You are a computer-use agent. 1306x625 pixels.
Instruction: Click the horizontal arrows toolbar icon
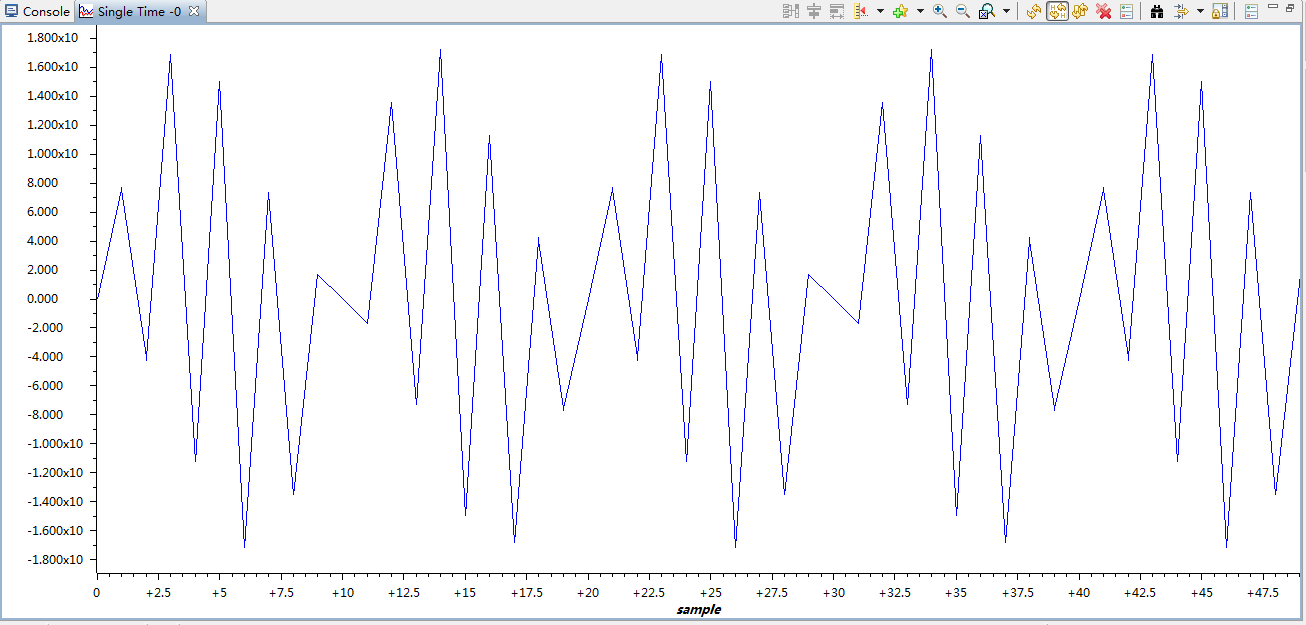pyautogui.click(x=1180, y=11)
